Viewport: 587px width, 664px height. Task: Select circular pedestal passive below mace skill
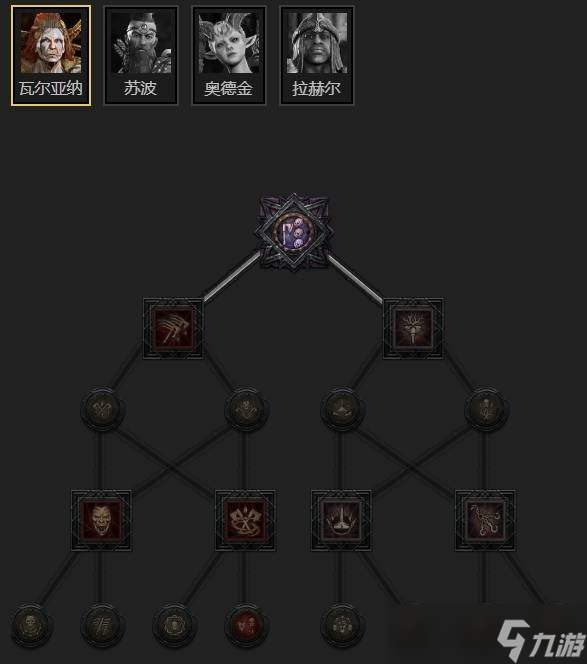point(341,409)
